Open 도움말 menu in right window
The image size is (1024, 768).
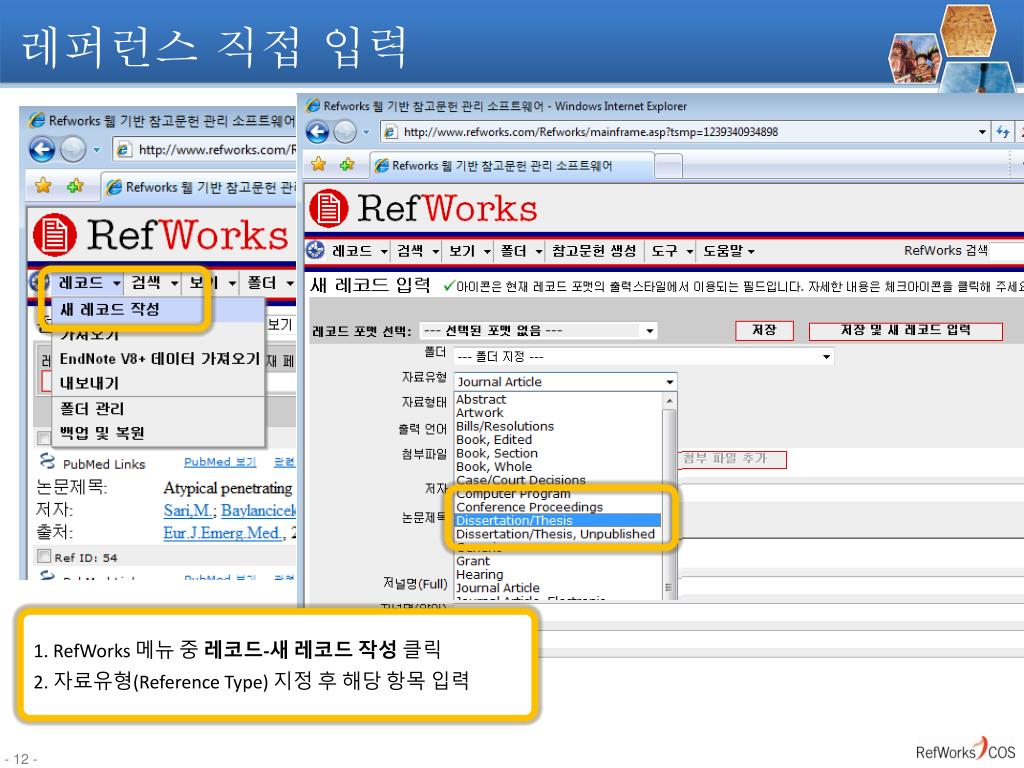(728, 251)
